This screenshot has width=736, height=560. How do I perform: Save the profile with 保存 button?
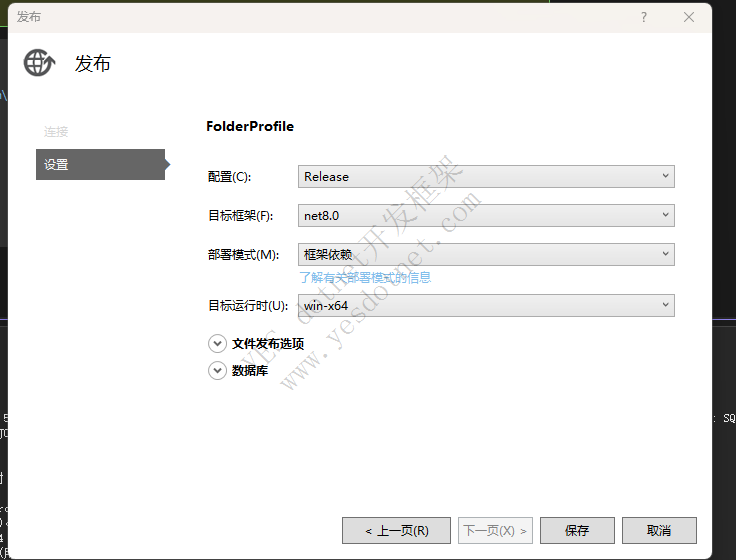pyautogui.click(x=577, y=530)
